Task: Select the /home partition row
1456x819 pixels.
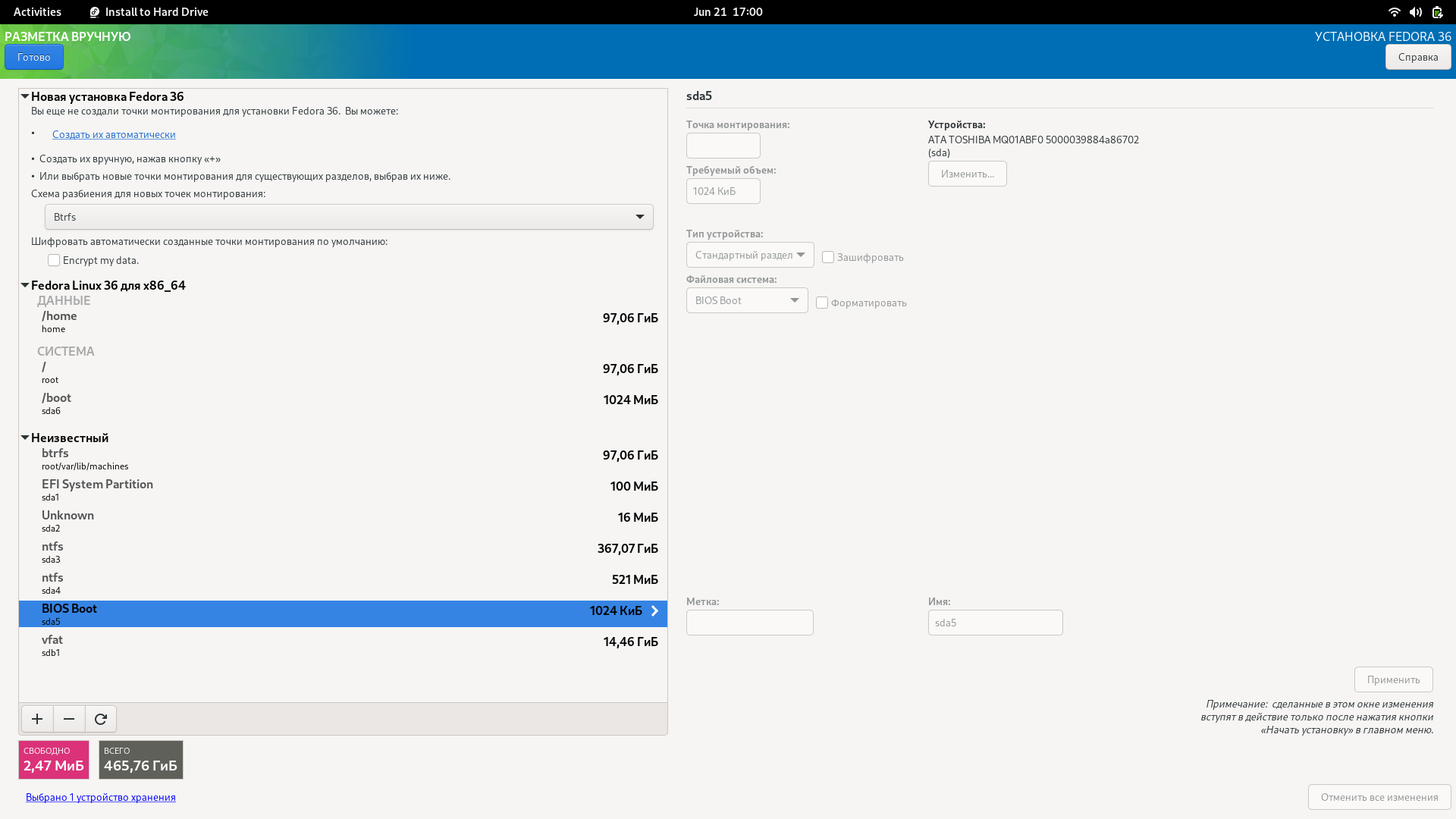Action: click(x=343, y=322)
